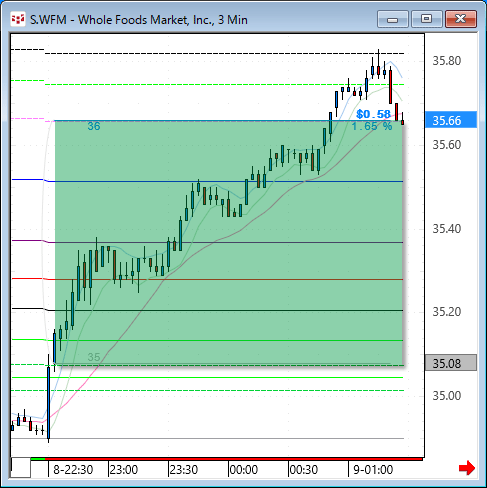
Task: Click the window title S.WFM - Whole Foods Market
Action: [x=139, y=20]
